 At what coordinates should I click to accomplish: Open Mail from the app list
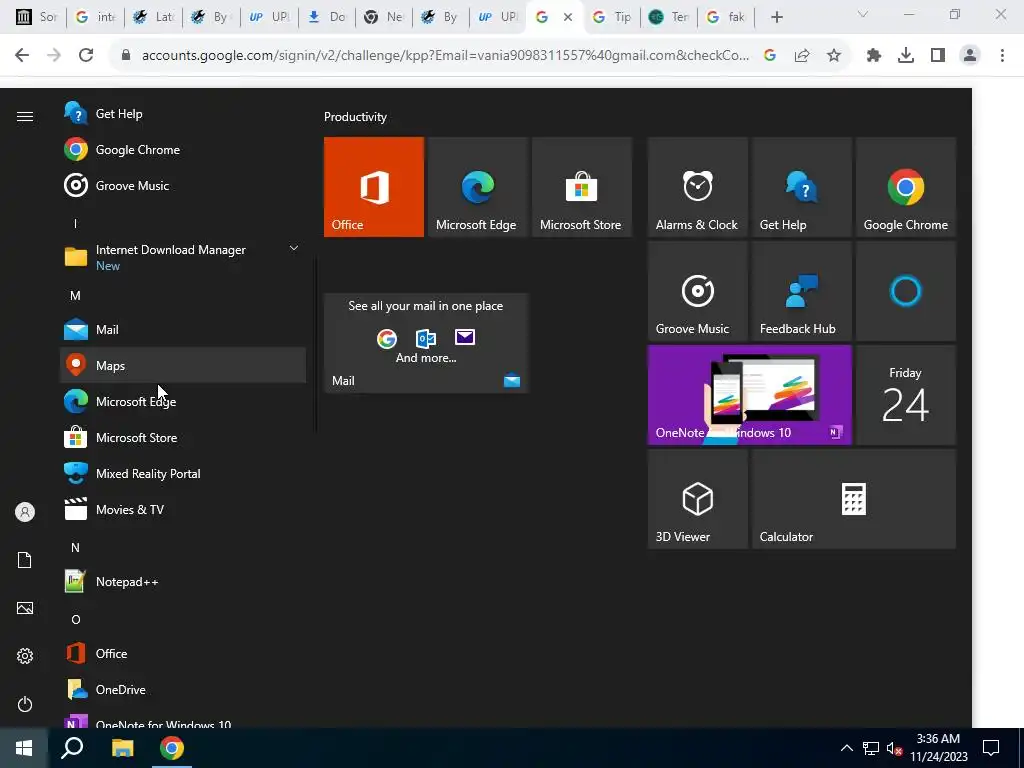coord(183,330)
